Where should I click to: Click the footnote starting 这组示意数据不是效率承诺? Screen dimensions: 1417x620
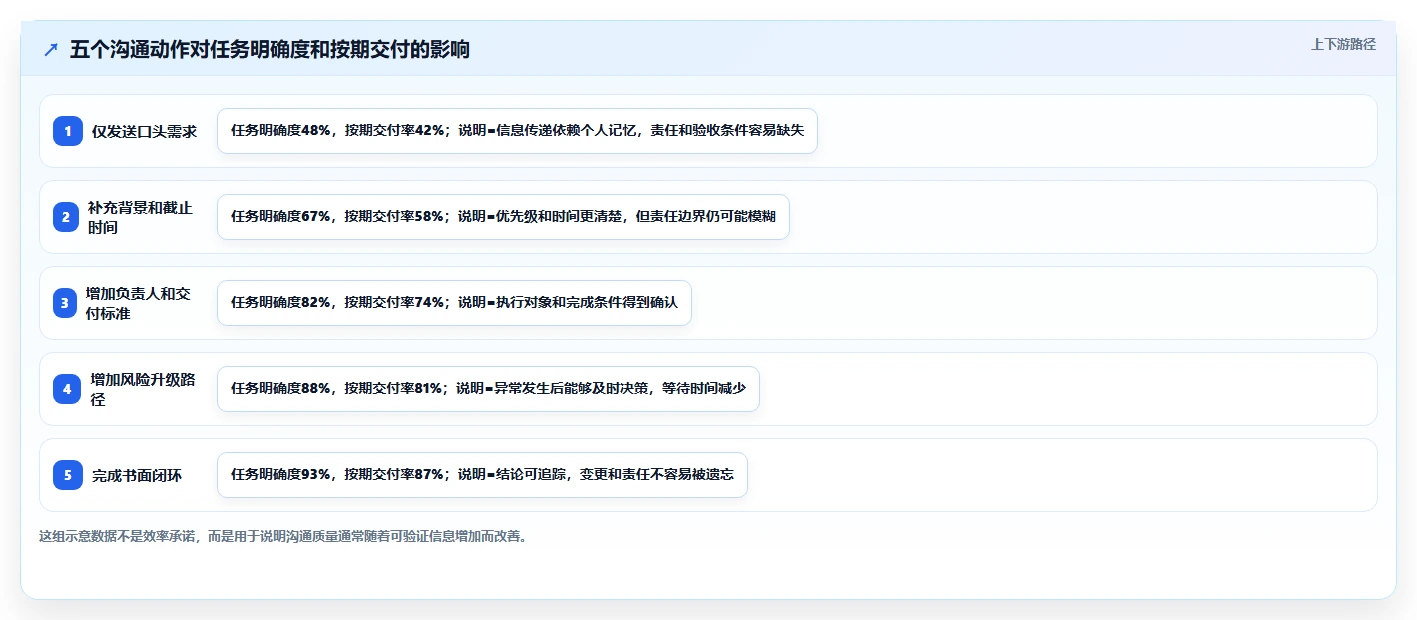click(x=283, y=536)
